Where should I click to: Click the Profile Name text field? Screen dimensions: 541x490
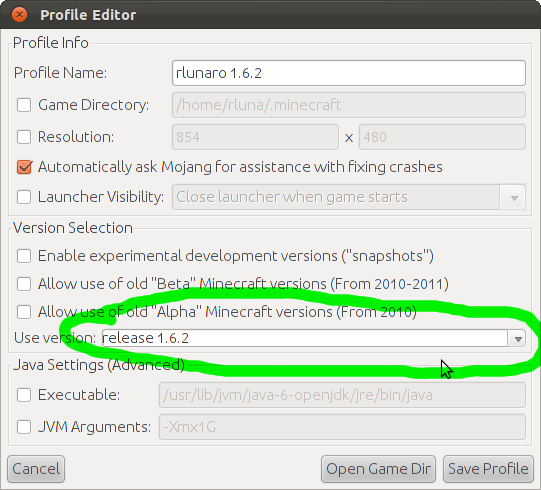click(349, 73)
